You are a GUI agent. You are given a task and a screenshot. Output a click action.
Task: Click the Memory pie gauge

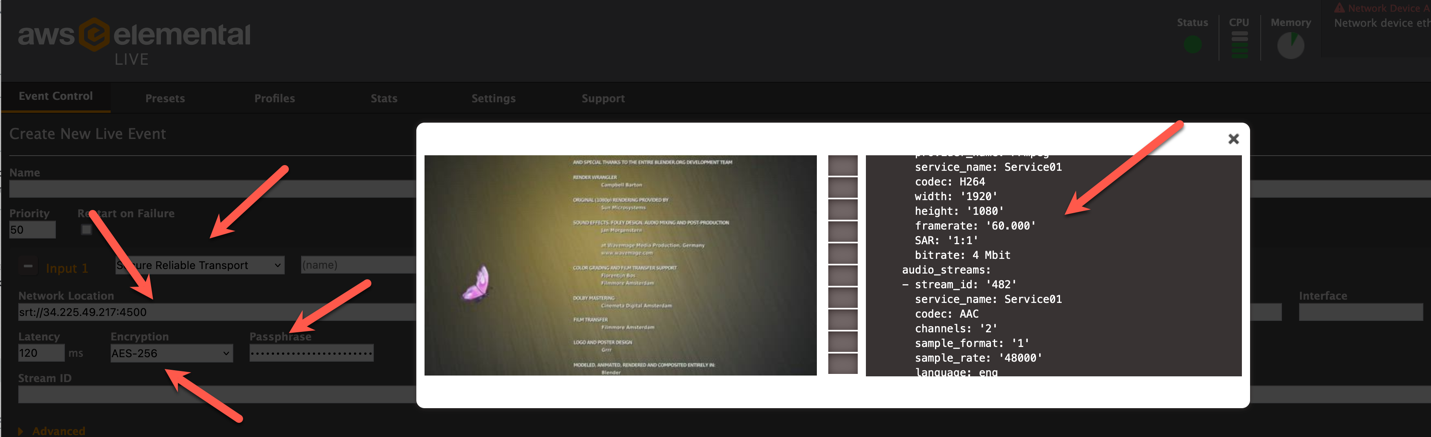[x=1290, y=45]
